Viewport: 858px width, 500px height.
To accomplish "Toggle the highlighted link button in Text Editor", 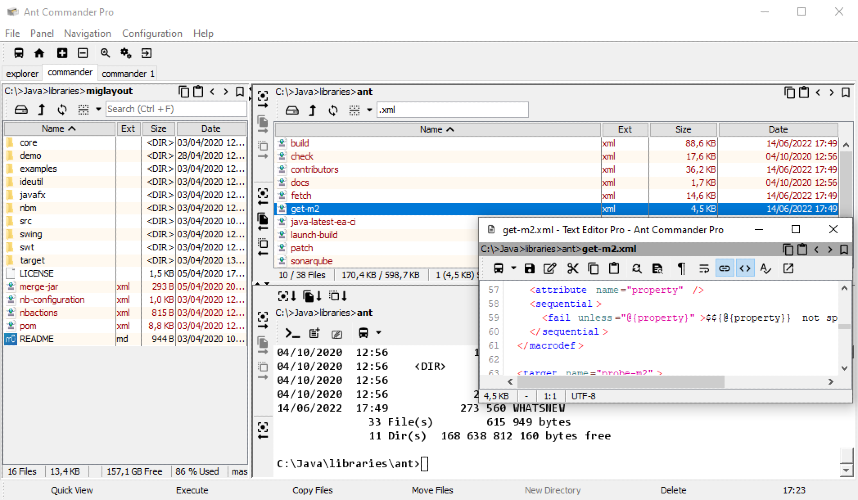I will coord(724,269).
